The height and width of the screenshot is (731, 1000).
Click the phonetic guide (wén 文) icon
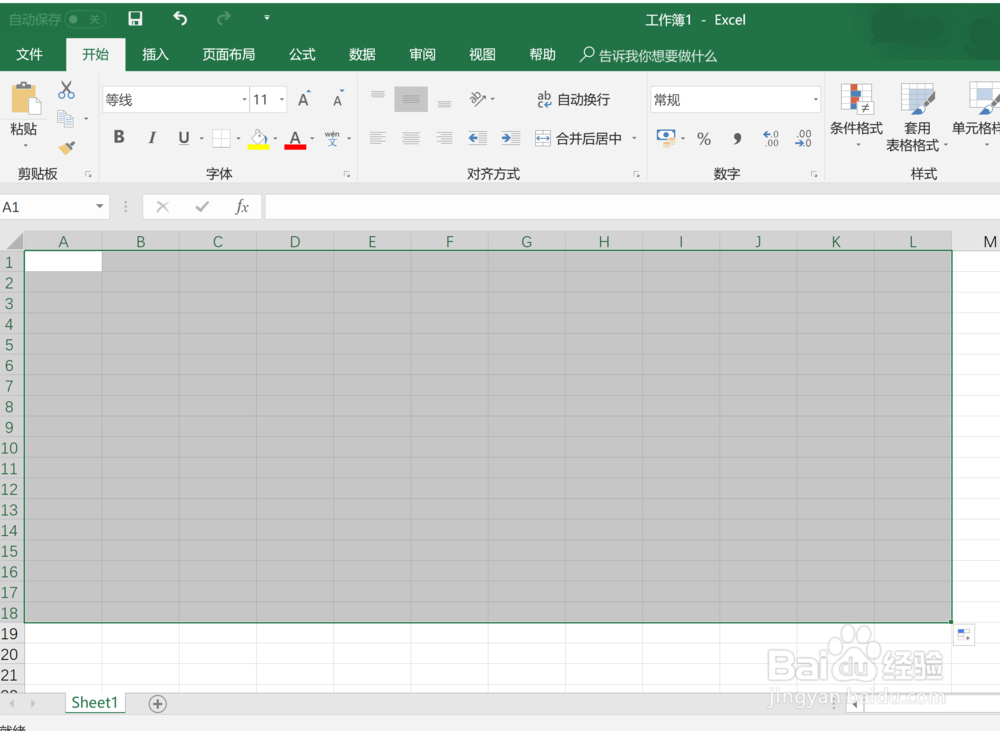332,138
